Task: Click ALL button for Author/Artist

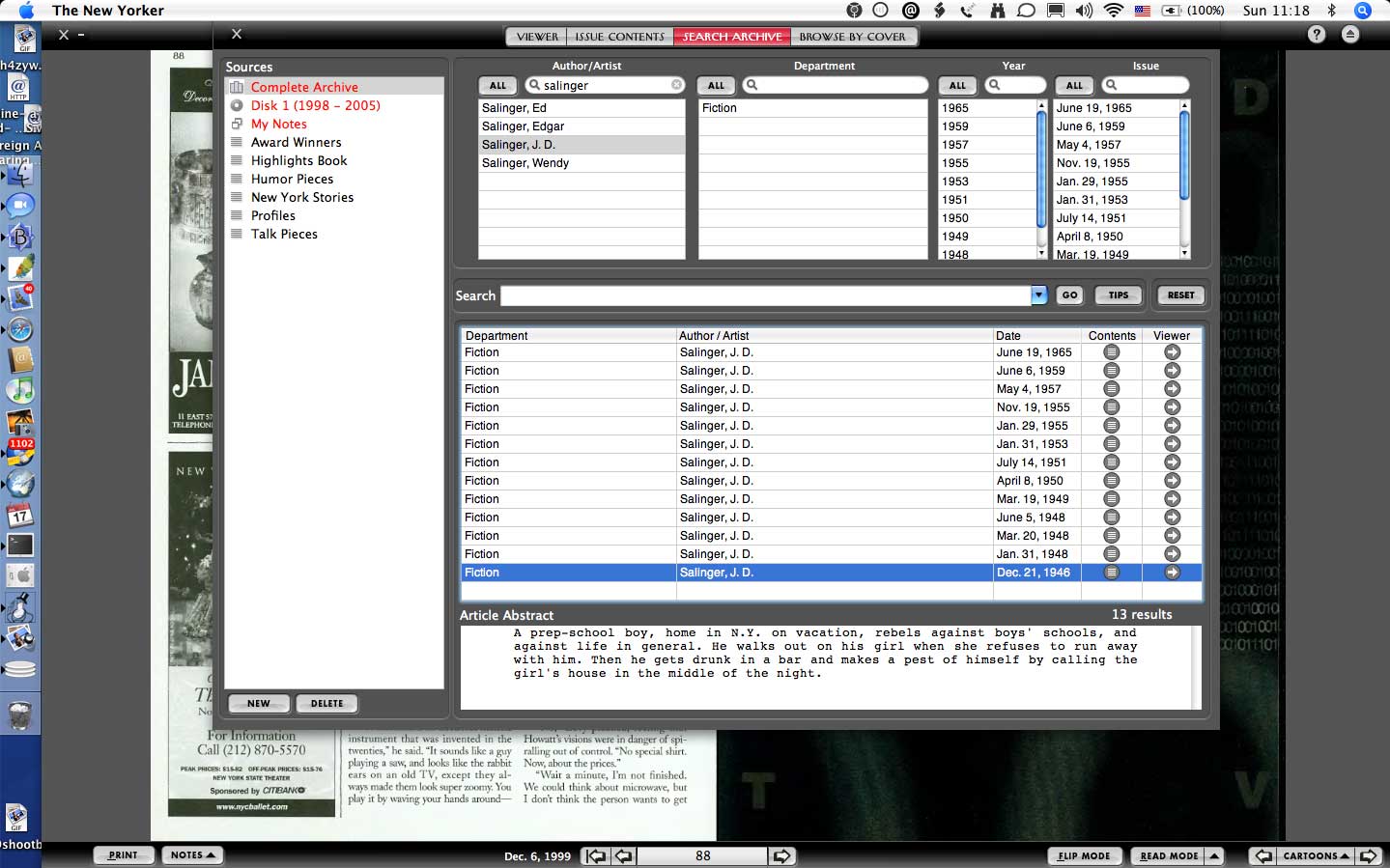Action: coord(498,85)
